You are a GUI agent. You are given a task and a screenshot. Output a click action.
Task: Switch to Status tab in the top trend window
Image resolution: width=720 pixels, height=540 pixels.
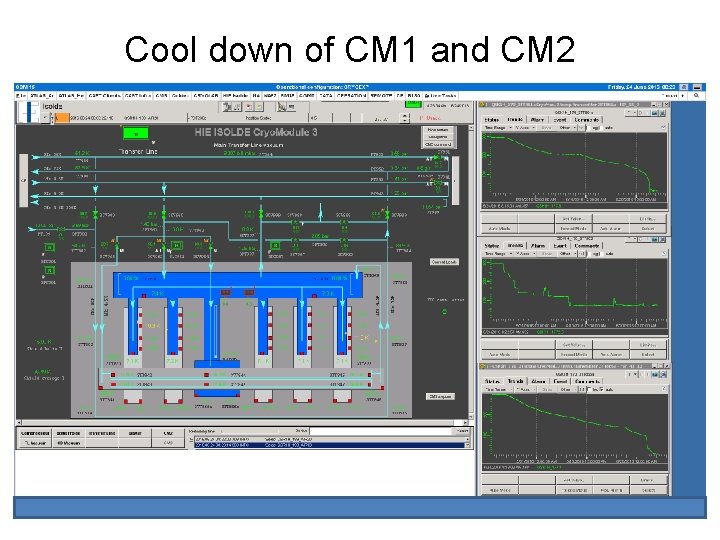click(491, 120)
